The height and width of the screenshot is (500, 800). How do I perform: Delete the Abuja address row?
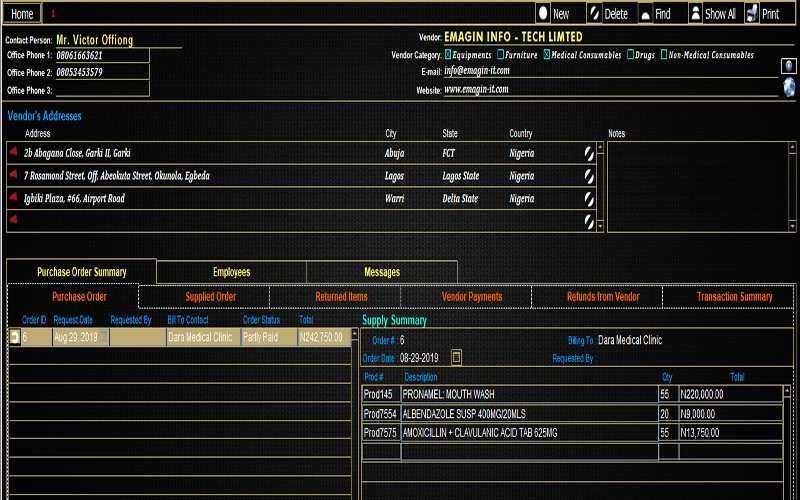click(590, 154)
